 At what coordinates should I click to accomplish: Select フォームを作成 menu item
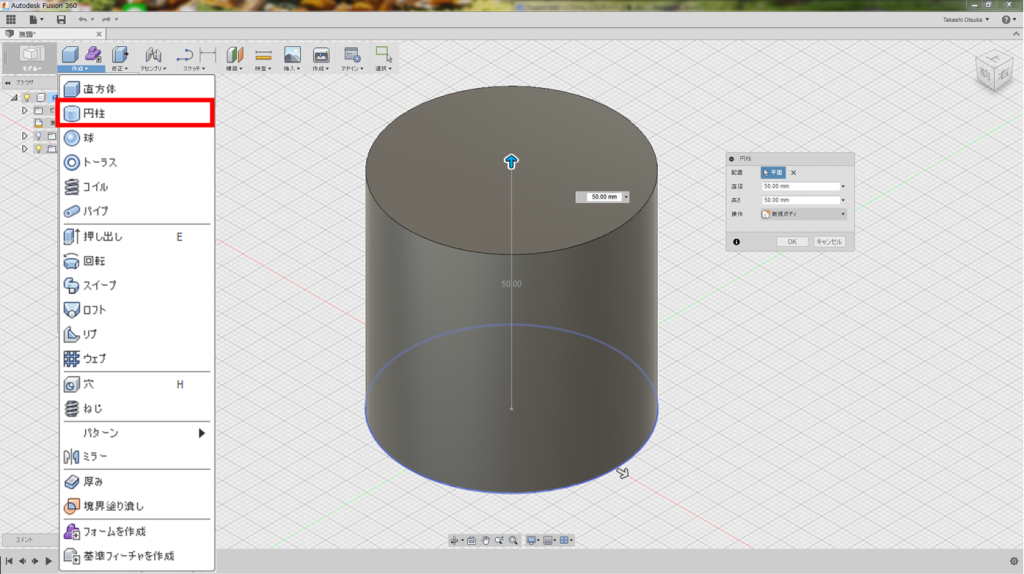[x=137, y=532]
